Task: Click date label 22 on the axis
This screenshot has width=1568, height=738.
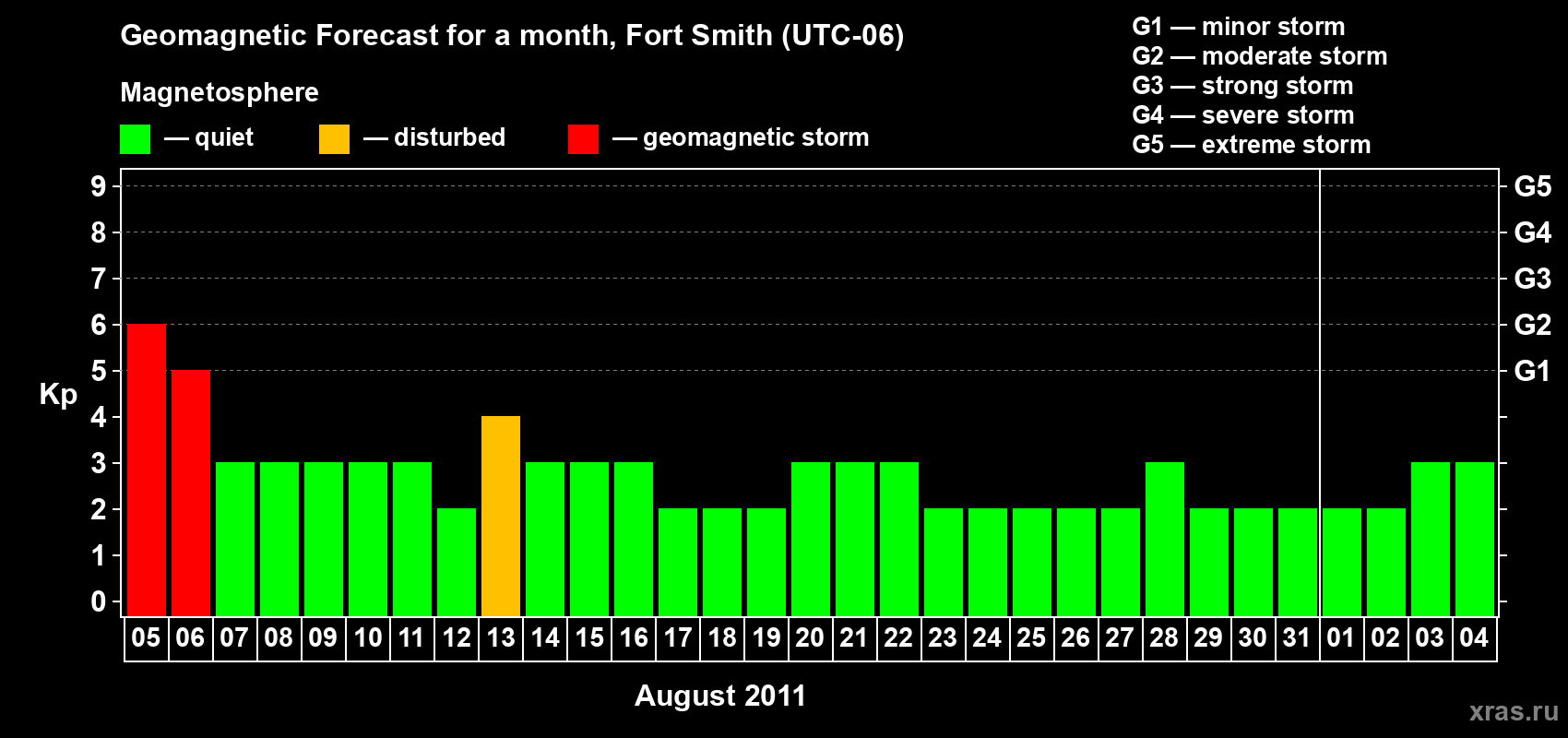Action: click(898, 638)
